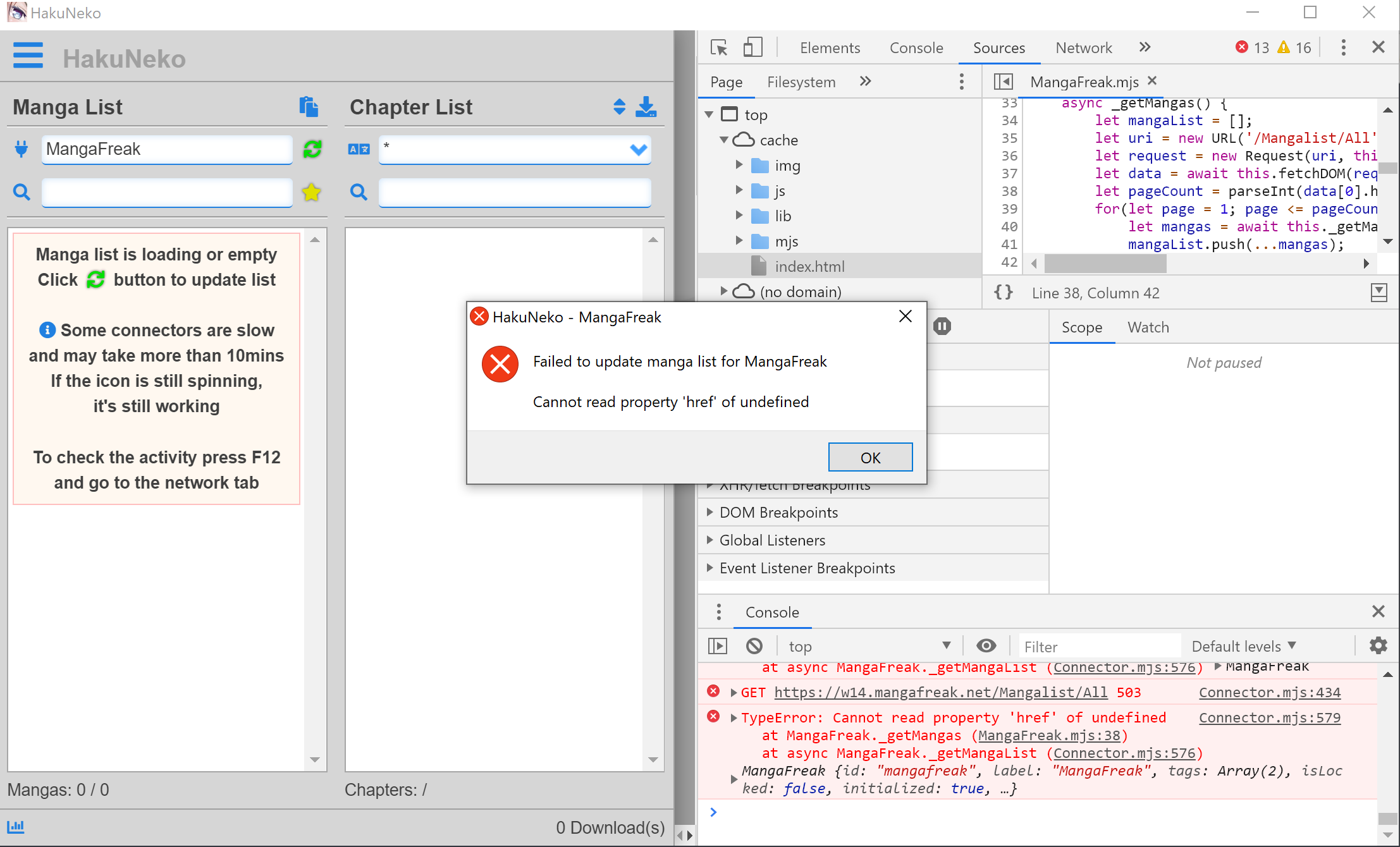Refresh the MangaFreak manga list
Image resolution: width=1400 pixels, height=847 pixels.
[x=310, y=149]
